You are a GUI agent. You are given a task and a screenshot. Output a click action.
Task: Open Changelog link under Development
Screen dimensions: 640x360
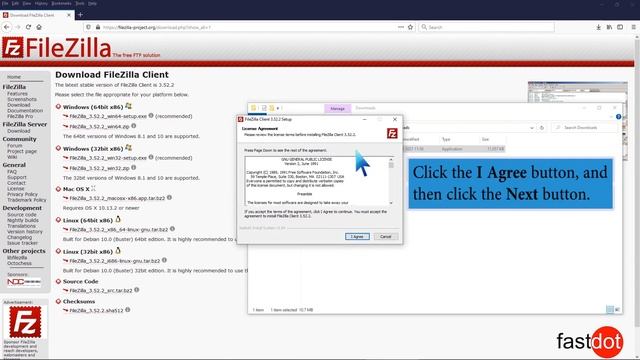pyautogui.click(x=19, y=237)
